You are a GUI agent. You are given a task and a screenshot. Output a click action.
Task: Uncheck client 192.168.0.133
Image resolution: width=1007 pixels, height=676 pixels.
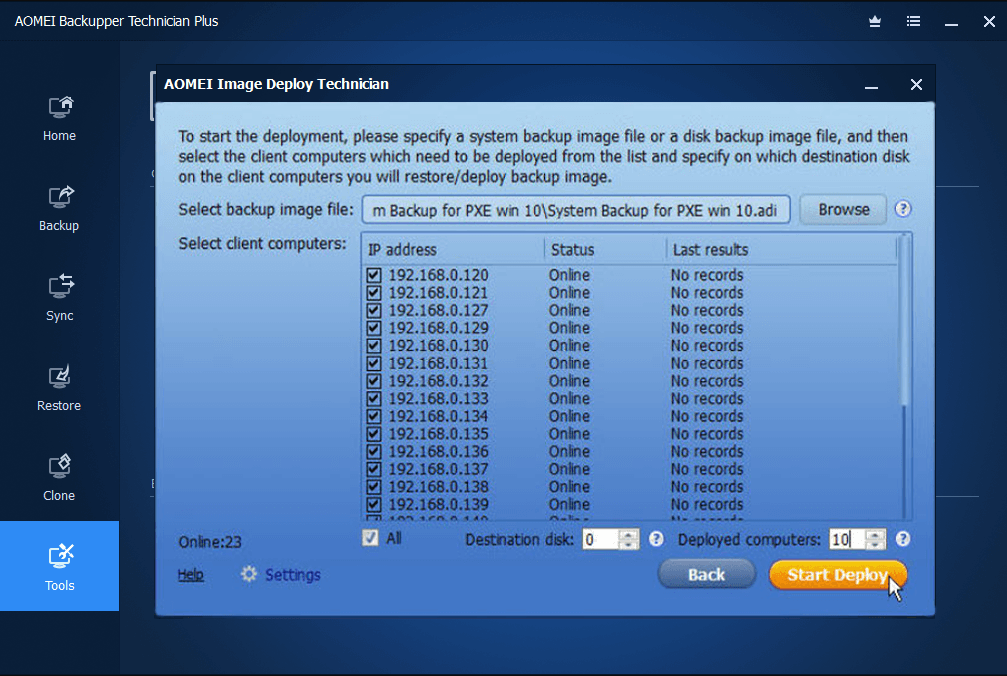click(x=374, y=399)
